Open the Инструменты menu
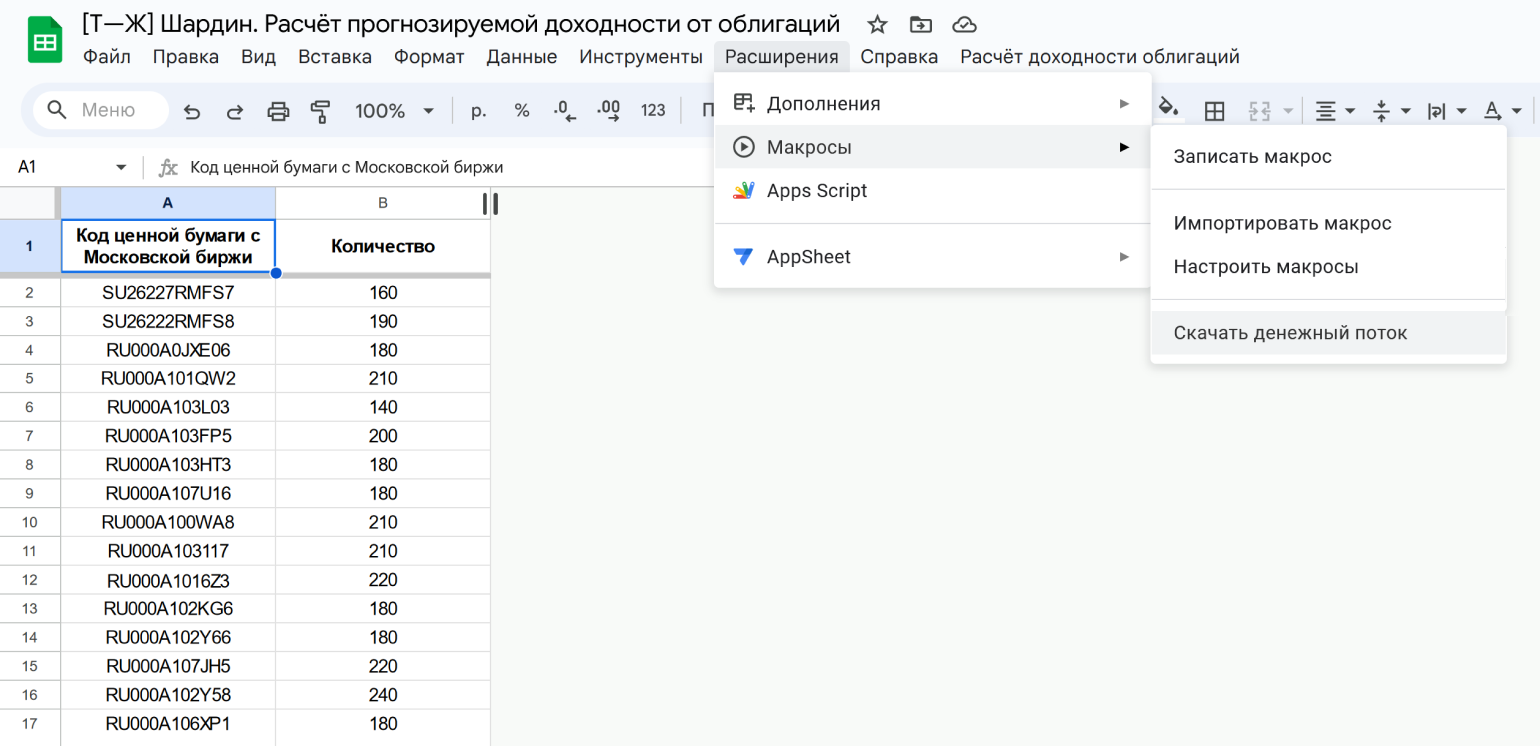 (x=641, y=57)
